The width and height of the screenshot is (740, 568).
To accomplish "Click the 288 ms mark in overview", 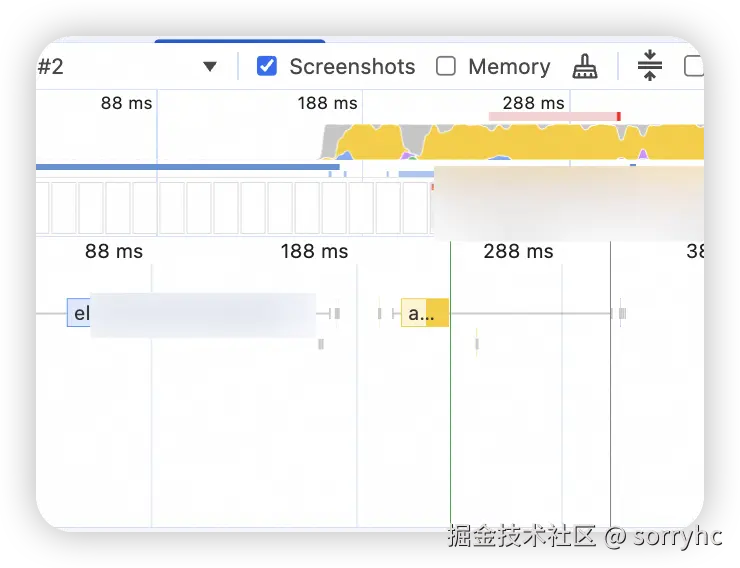I will (x=533, y=103).
